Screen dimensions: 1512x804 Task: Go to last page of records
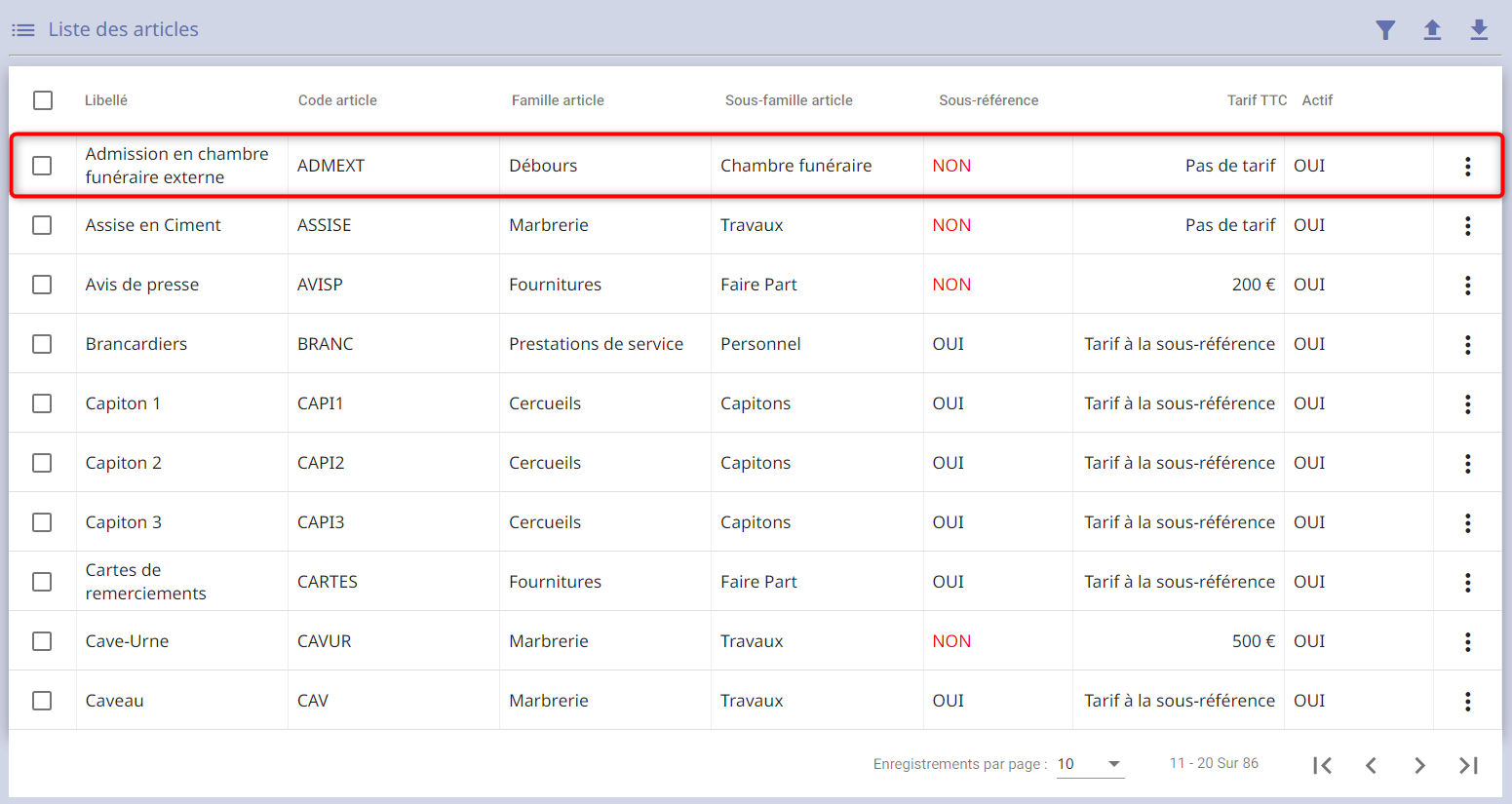pos(1468,765)
